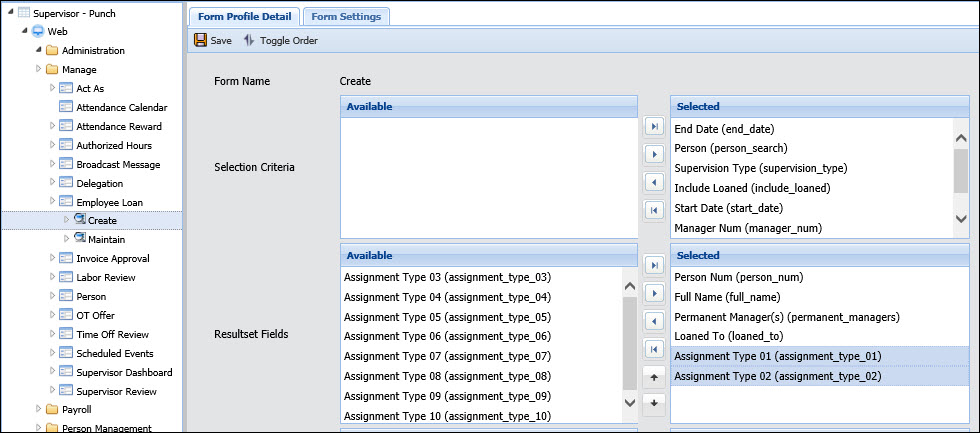
Task: Expand the Payroll folder
Action: pyautogui.click(x=39, y=409)
